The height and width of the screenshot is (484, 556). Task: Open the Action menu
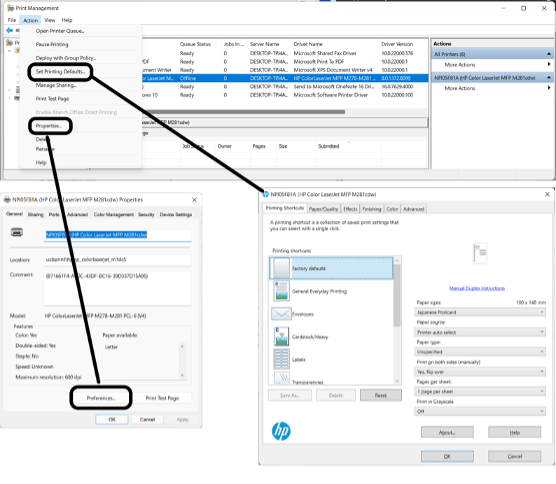[x=30, y=20]
